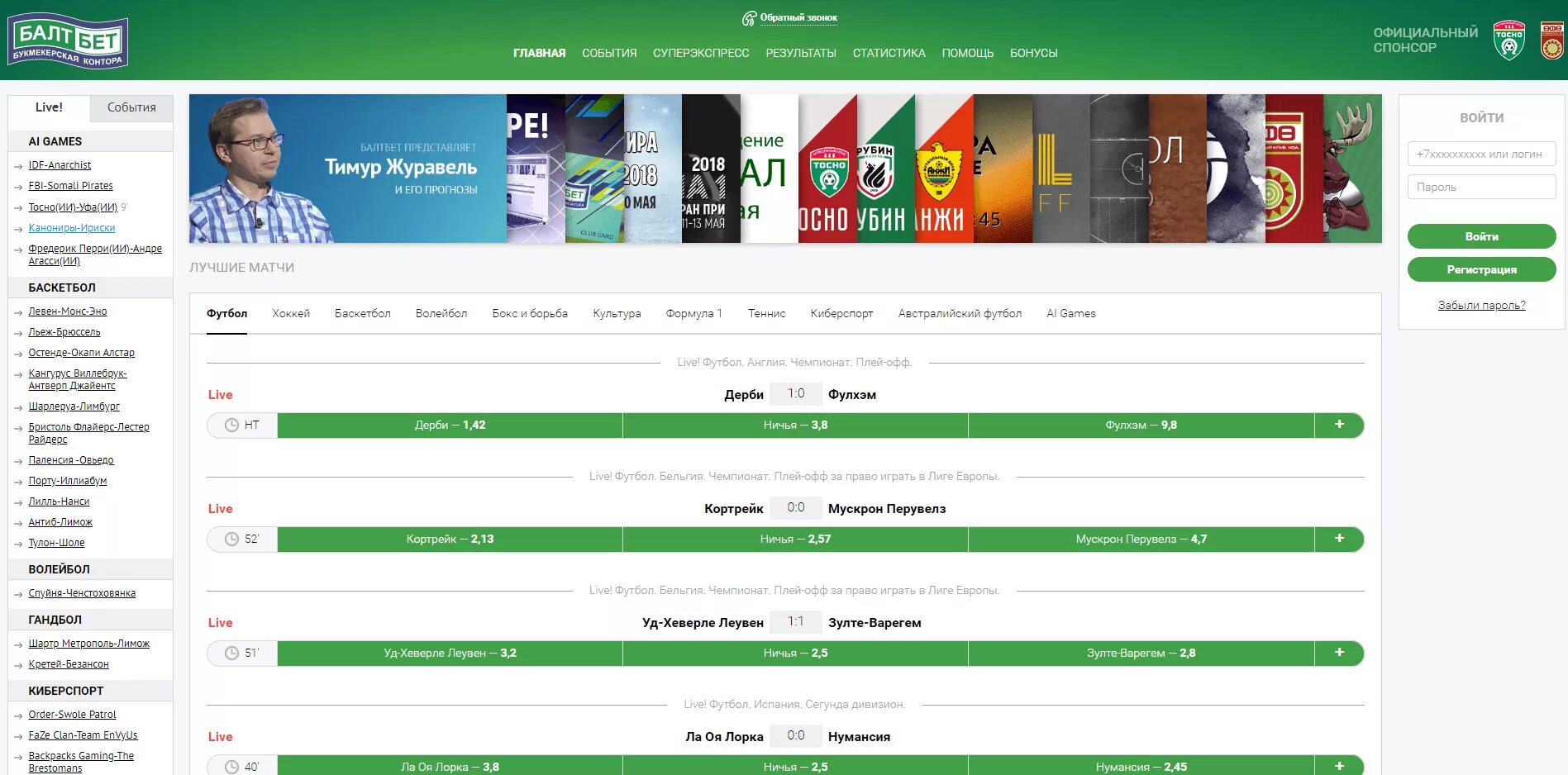Click the Обратный звонок link

point(798,17)
